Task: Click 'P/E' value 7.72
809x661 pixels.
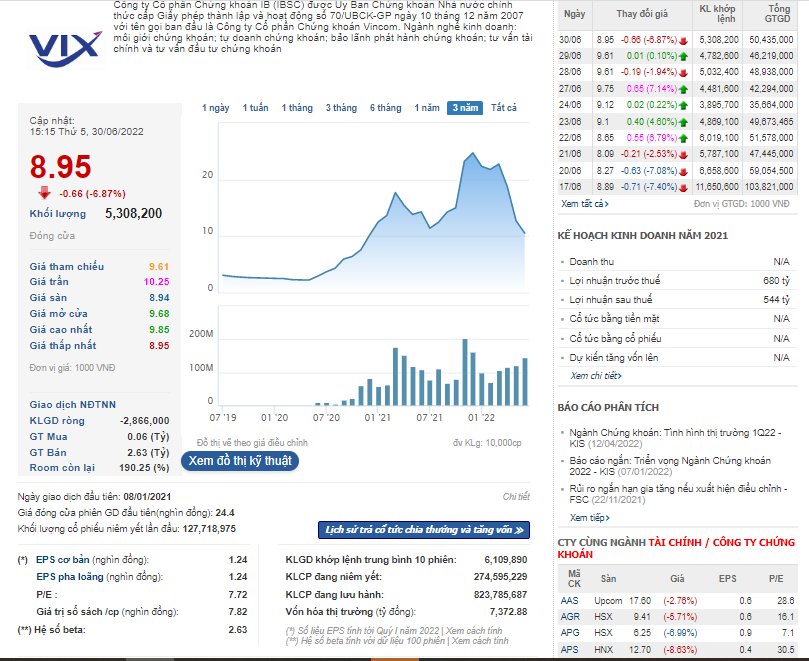Action: click(238, 594)
